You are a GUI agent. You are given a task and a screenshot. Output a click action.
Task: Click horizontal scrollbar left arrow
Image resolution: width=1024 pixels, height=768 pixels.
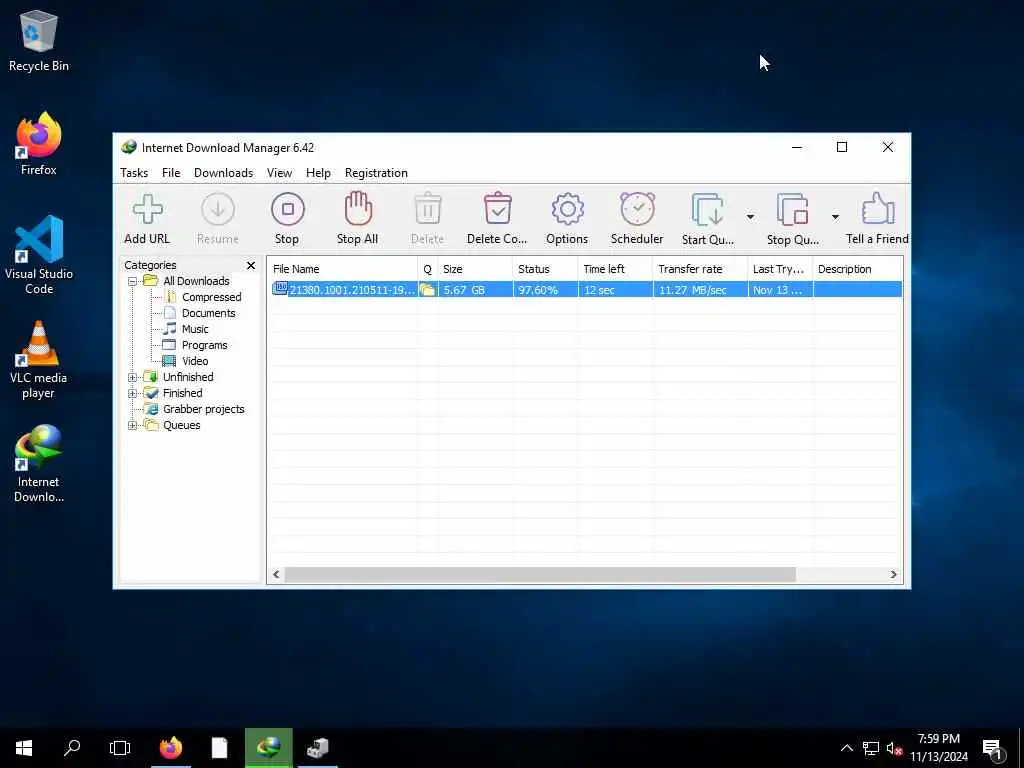click(276, 575)
